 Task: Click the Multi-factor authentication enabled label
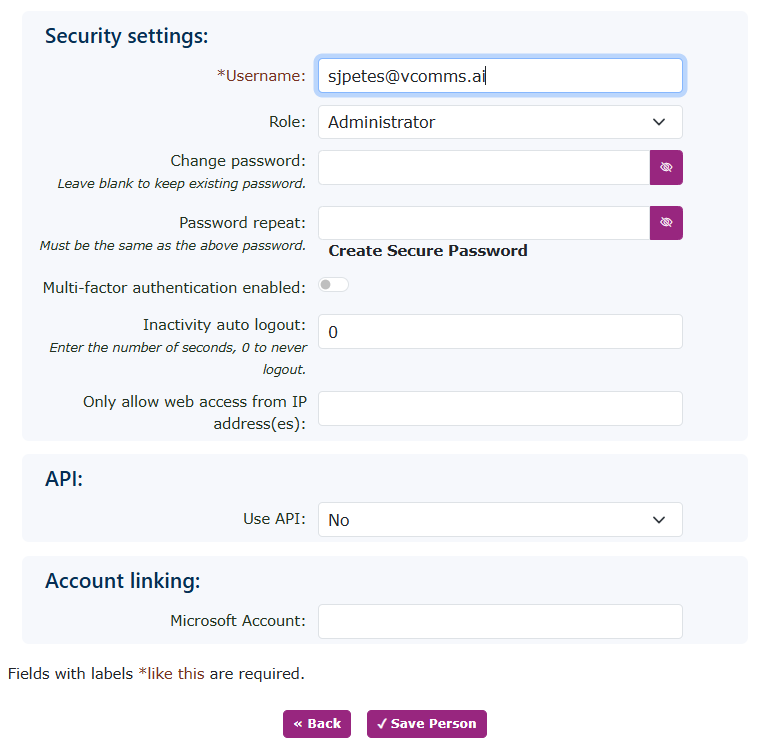coord(174,288)
